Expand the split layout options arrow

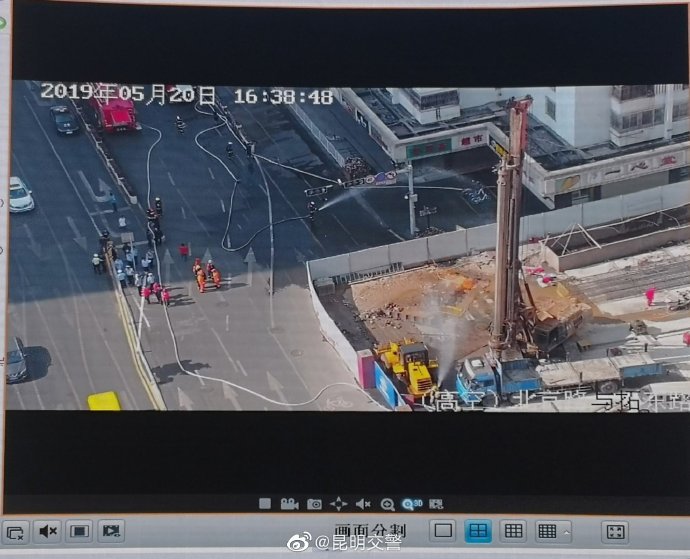[567, 531]
